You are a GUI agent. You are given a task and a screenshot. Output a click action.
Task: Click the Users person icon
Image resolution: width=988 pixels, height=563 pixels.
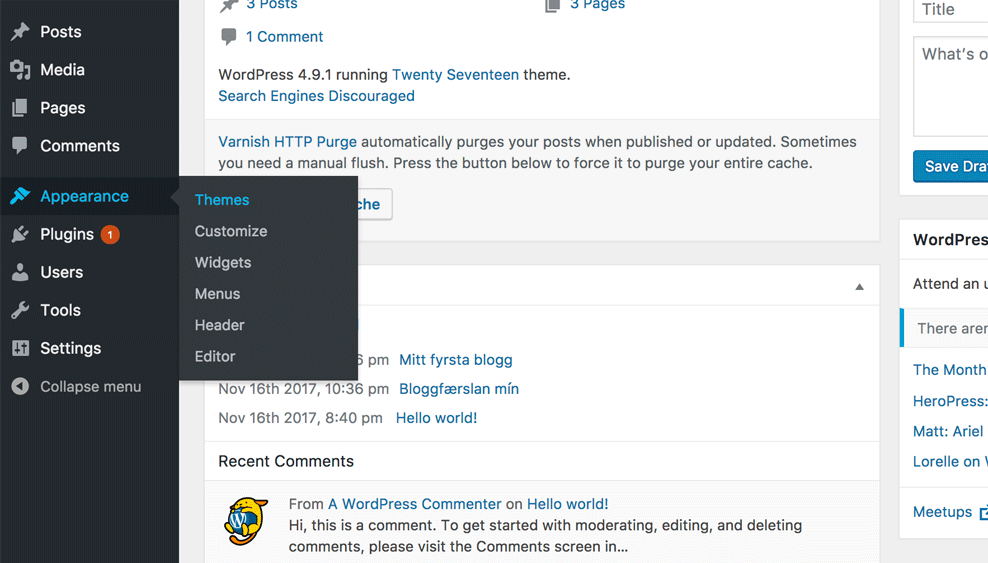20,272
